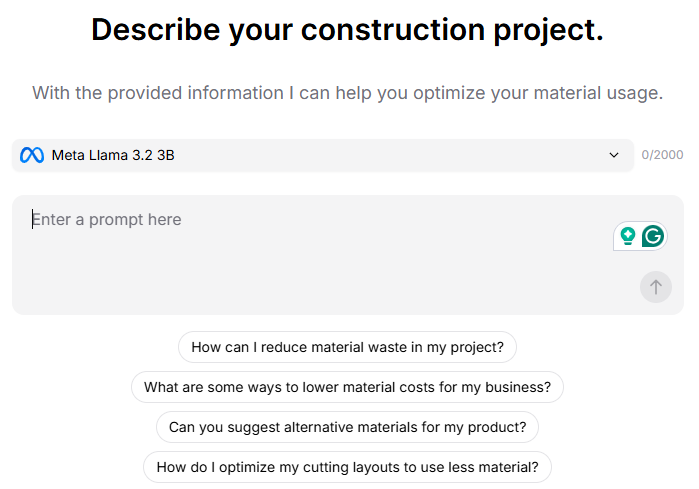Pick "suggest alternative materials for my product" chip
The height and width of the screenshot is (489, 699).
pos(347,427)
